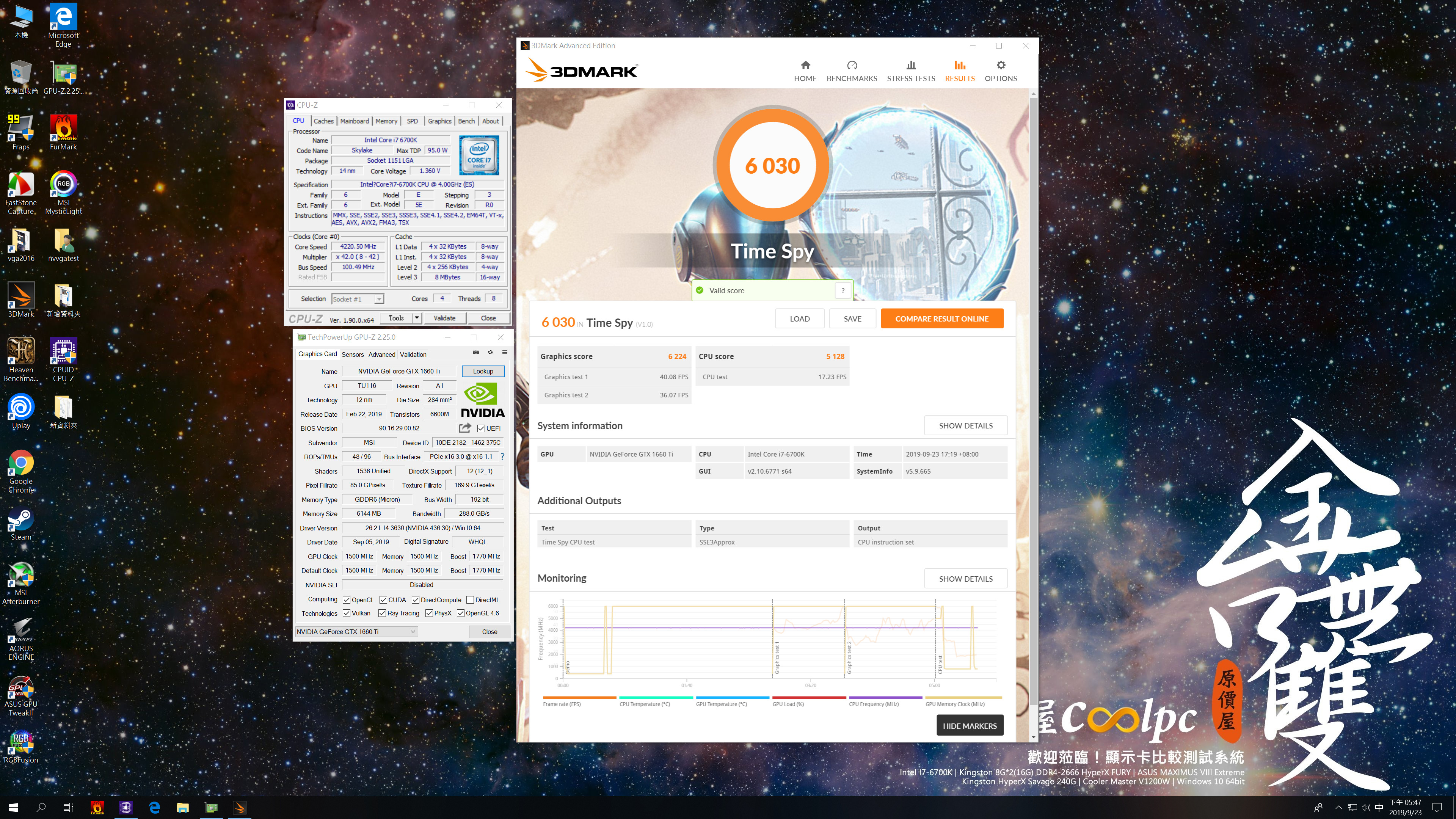1456x819 pixels.
Task: Toggle Vulkan checkbox in GPU-Z
Action: tap(347, 613)
